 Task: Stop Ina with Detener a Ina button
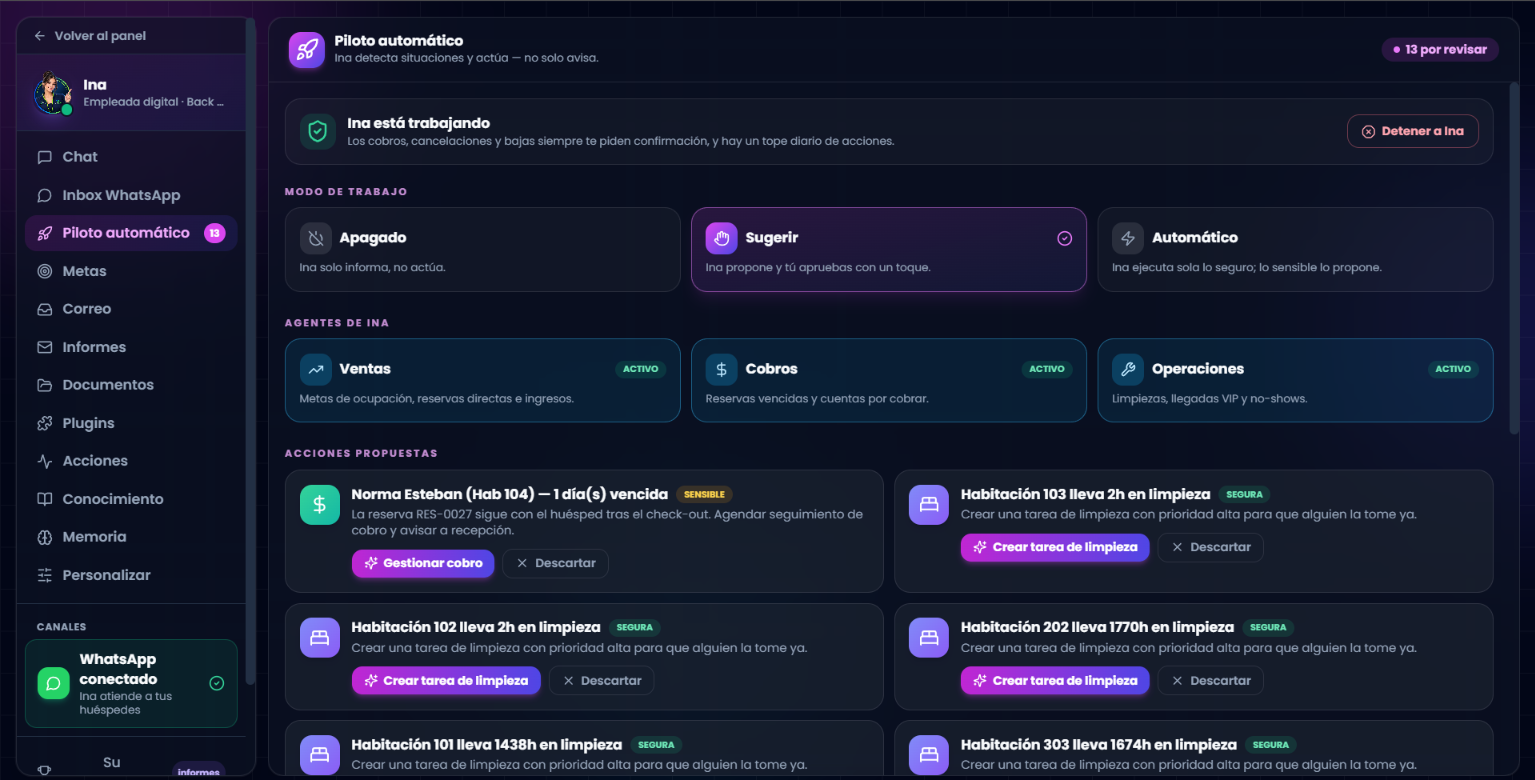[1413, 131]
